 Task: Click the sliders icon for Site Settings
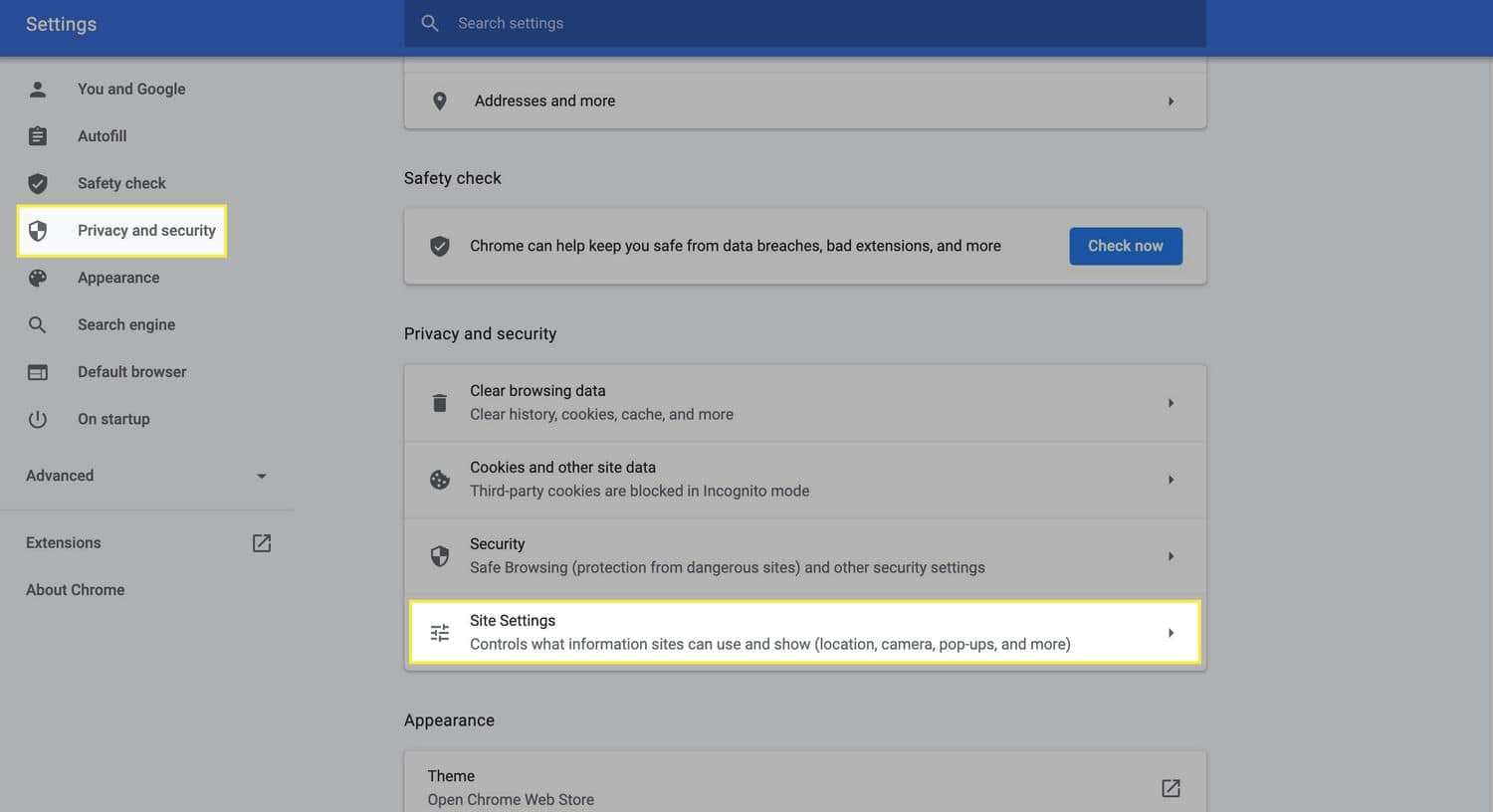(440, 633)
